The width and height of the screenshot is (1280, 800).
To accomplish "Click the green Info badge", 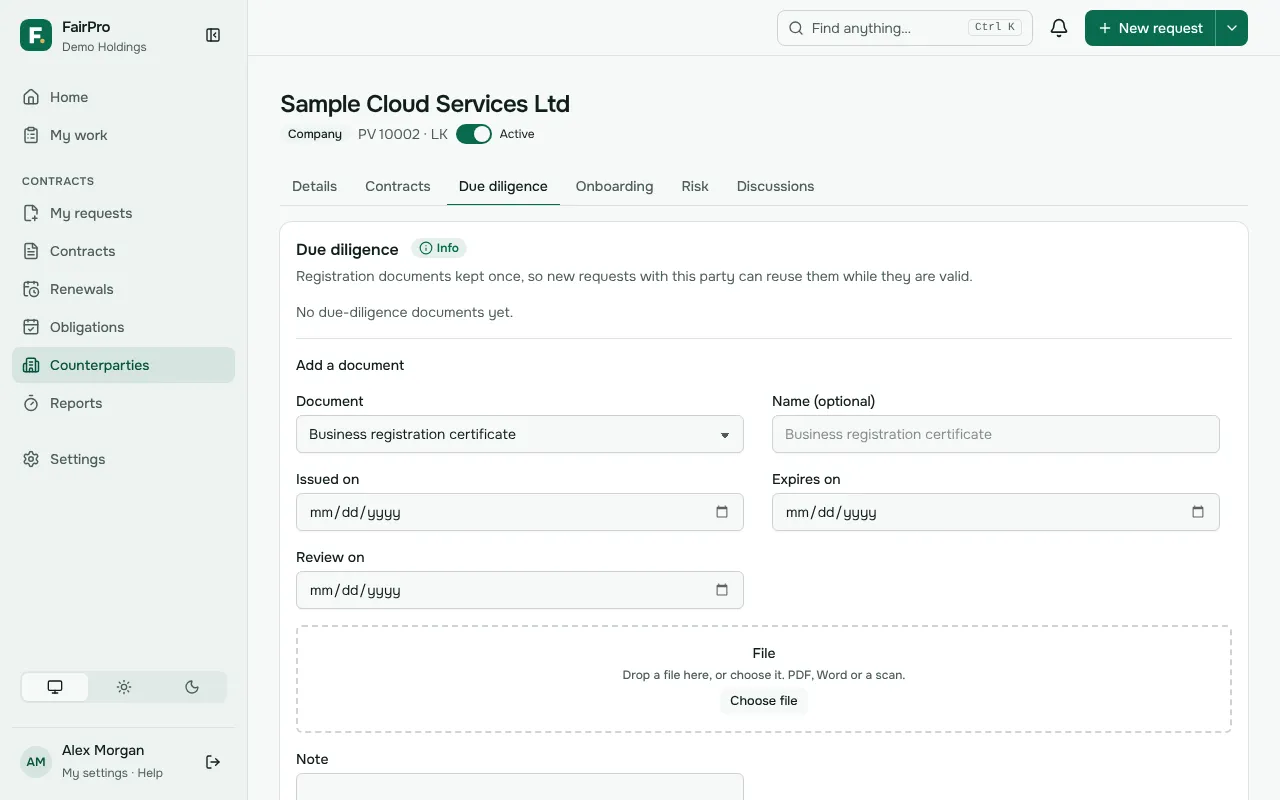I will click(x=439, y=248).
